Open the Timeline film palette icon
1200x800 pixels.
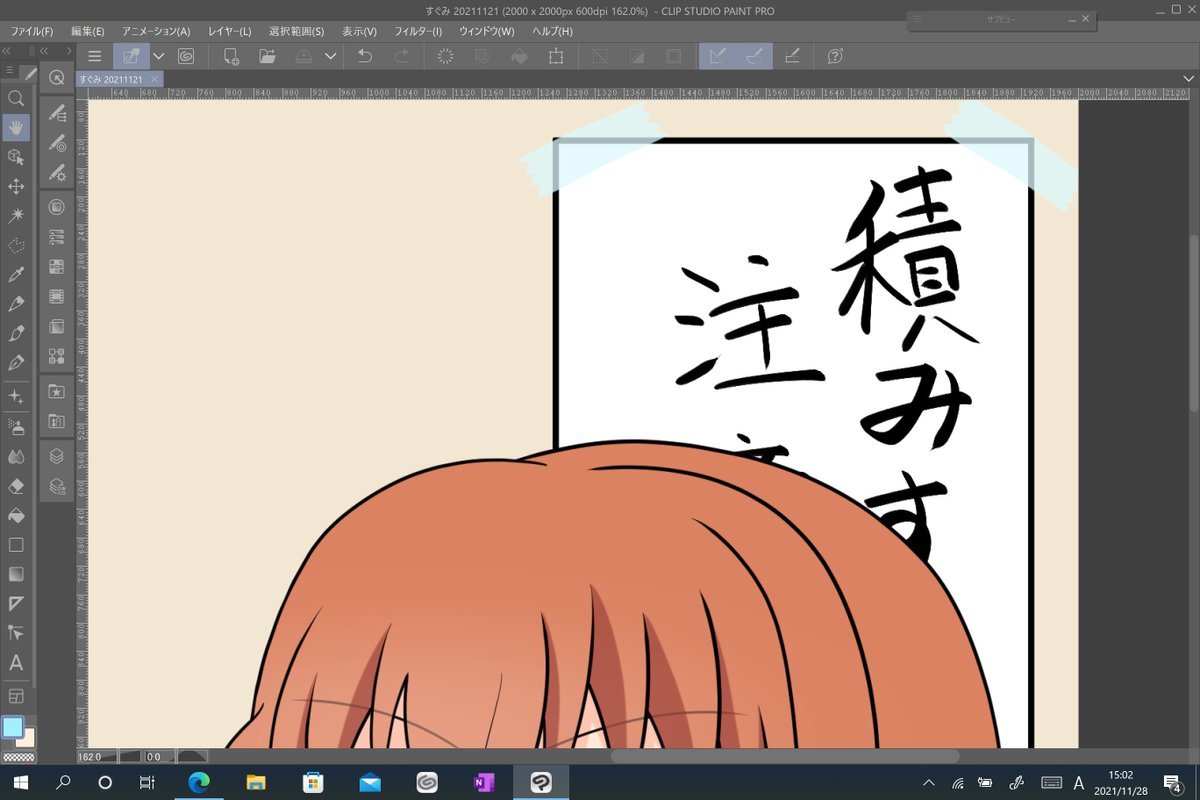(57, 296)
